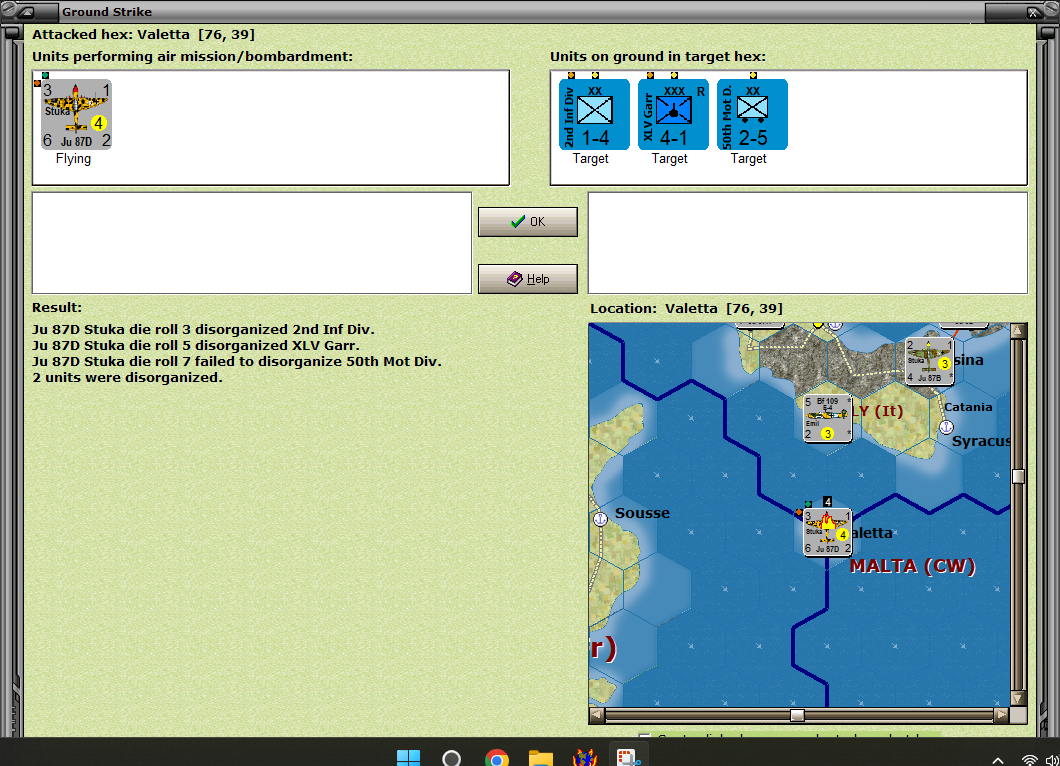
Task: Click the '2 units were disorganized.' result line
Action: click(x=127, y=378)
